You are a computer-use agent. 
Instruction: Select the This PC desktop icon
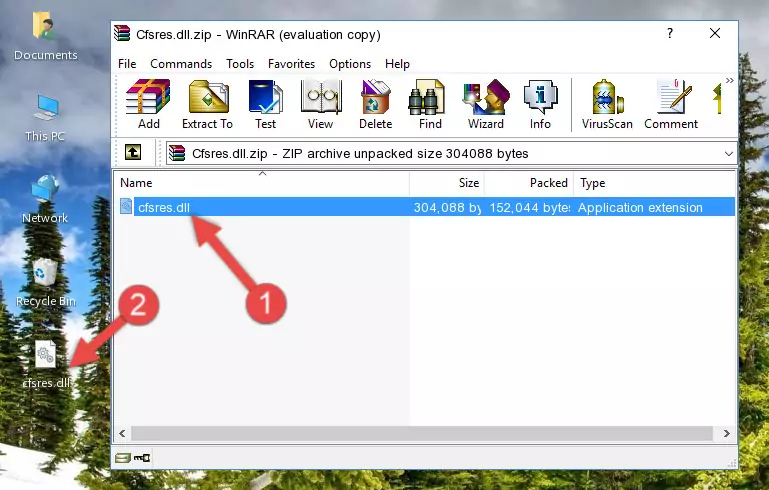[x=45, y=118]
